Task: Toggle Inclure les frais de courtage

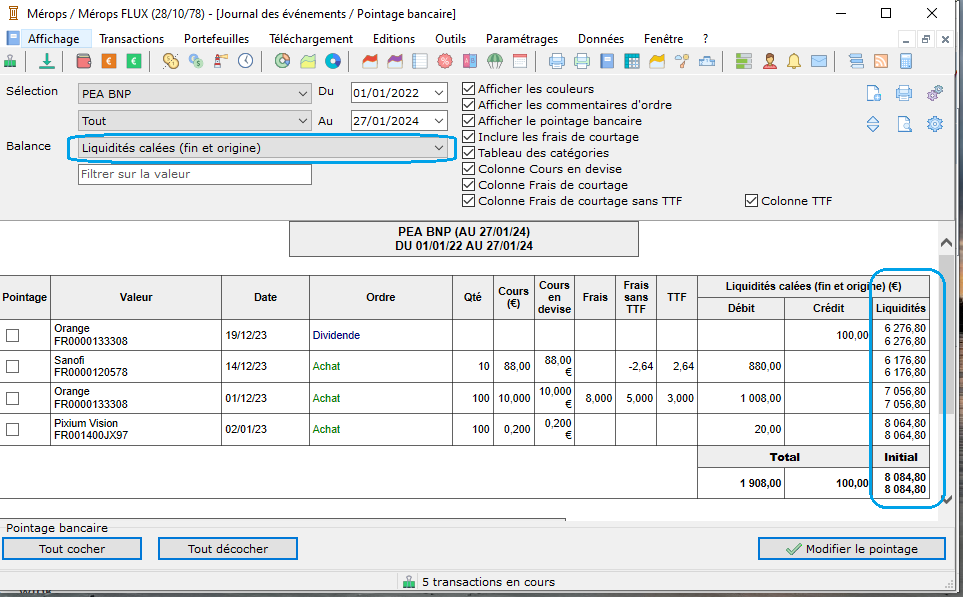Action: pyautogui.click(x=469, y=136)
